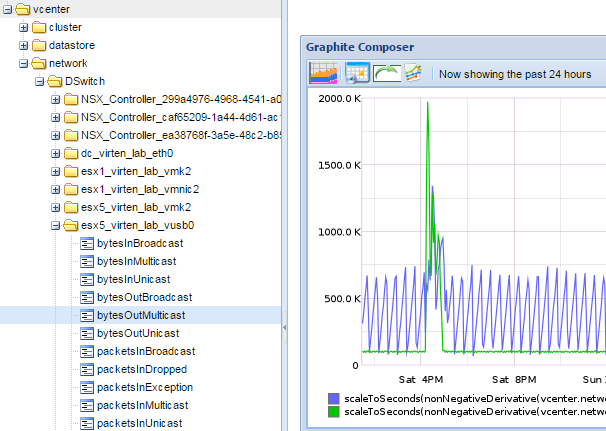Select the vcenter tree node
This screenshot has width=606, height=431.
point(51,9)
